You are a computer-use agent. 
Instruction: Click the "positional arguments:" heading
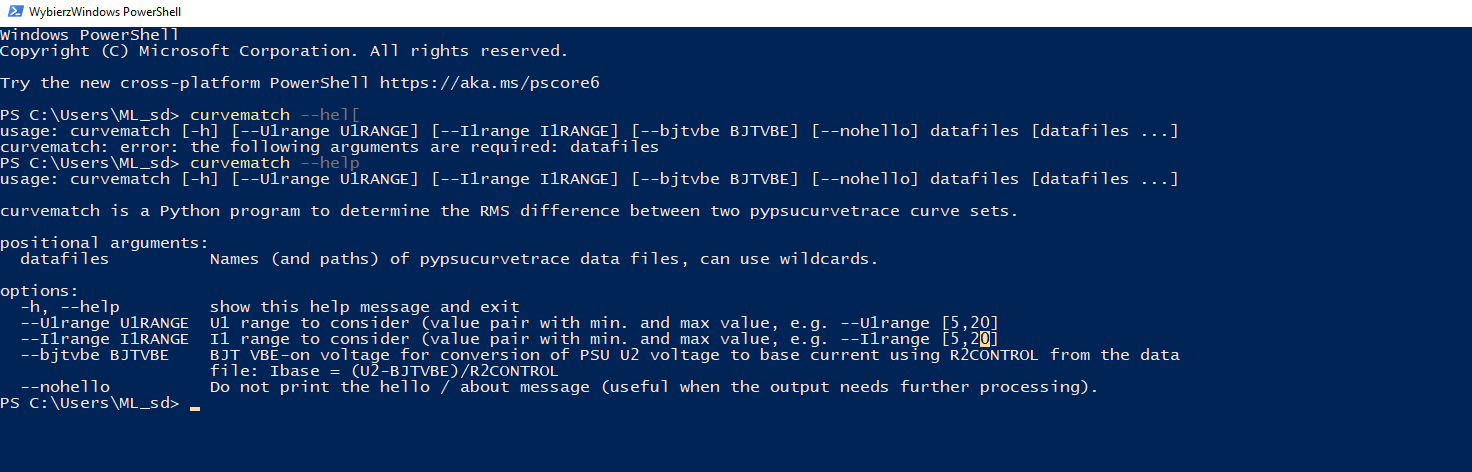(x=104, y=243)
